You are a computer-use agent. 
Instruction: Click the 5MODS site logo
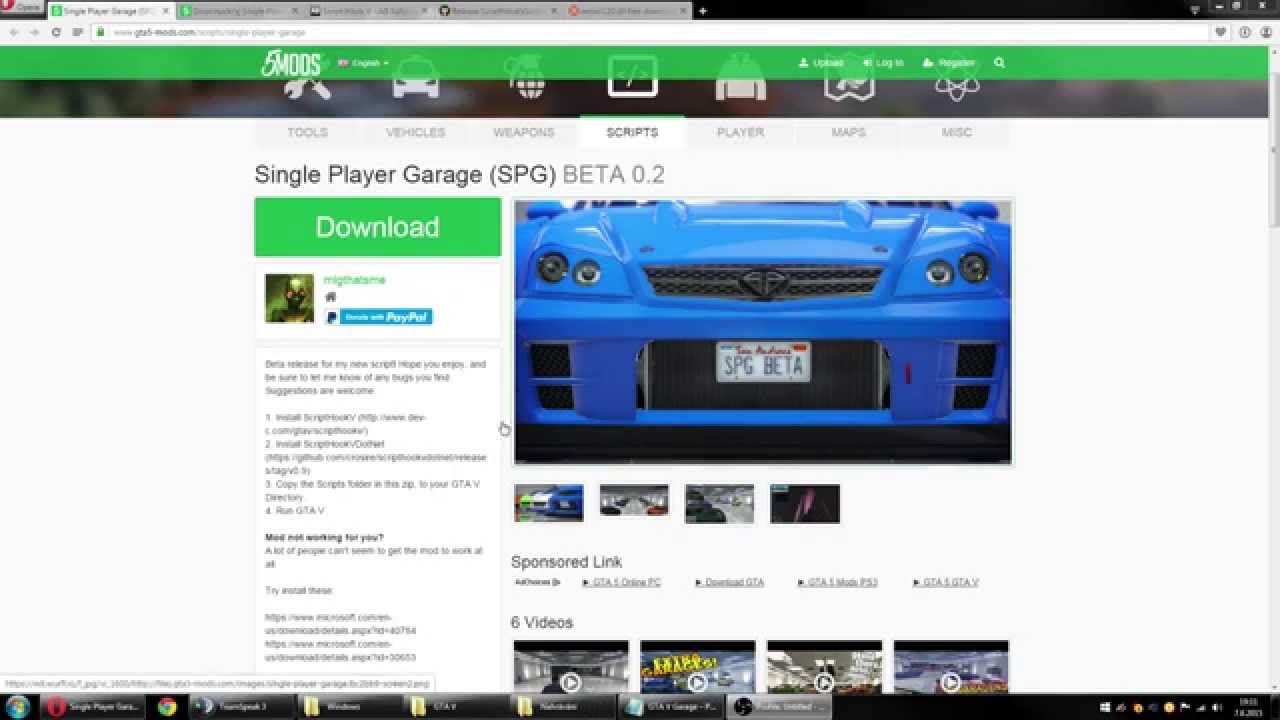(291, 63)
